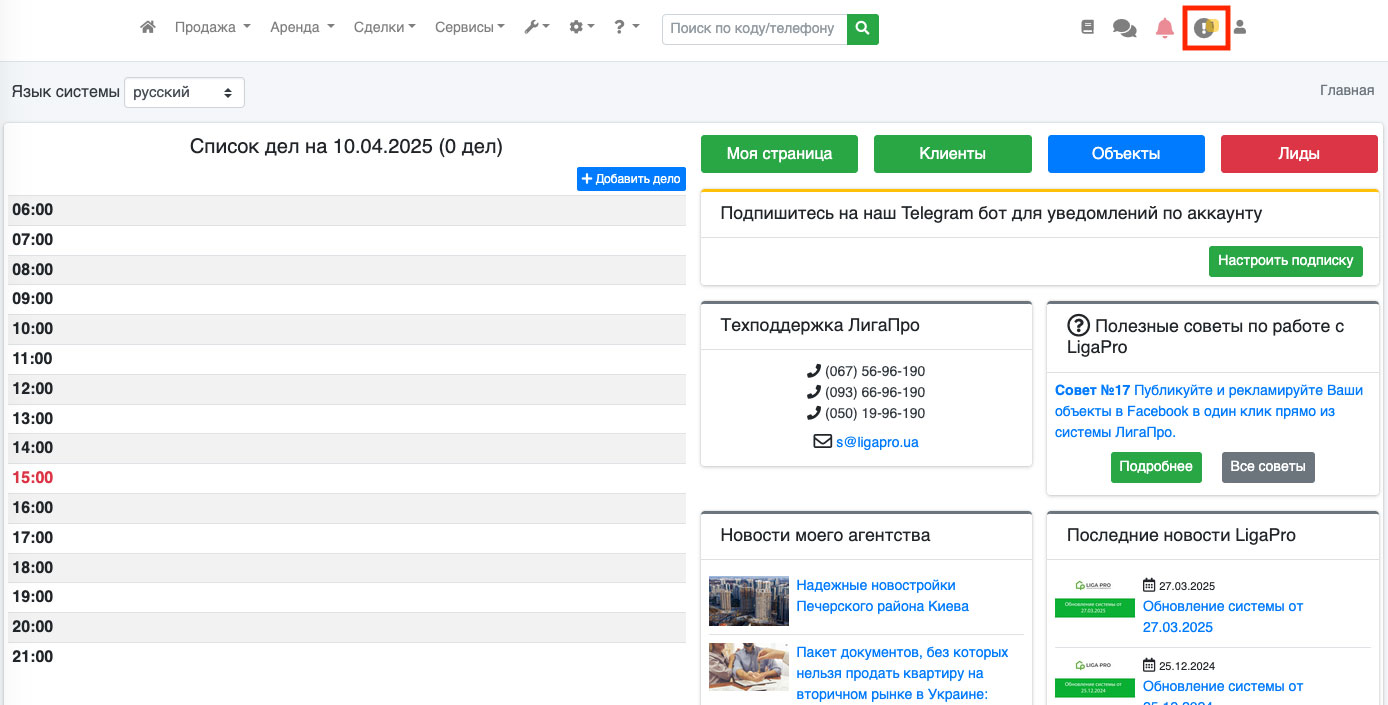Open the book icon in top bar
The width and height of the screenshot is (1388, 705).
[x=1088, y=28]
